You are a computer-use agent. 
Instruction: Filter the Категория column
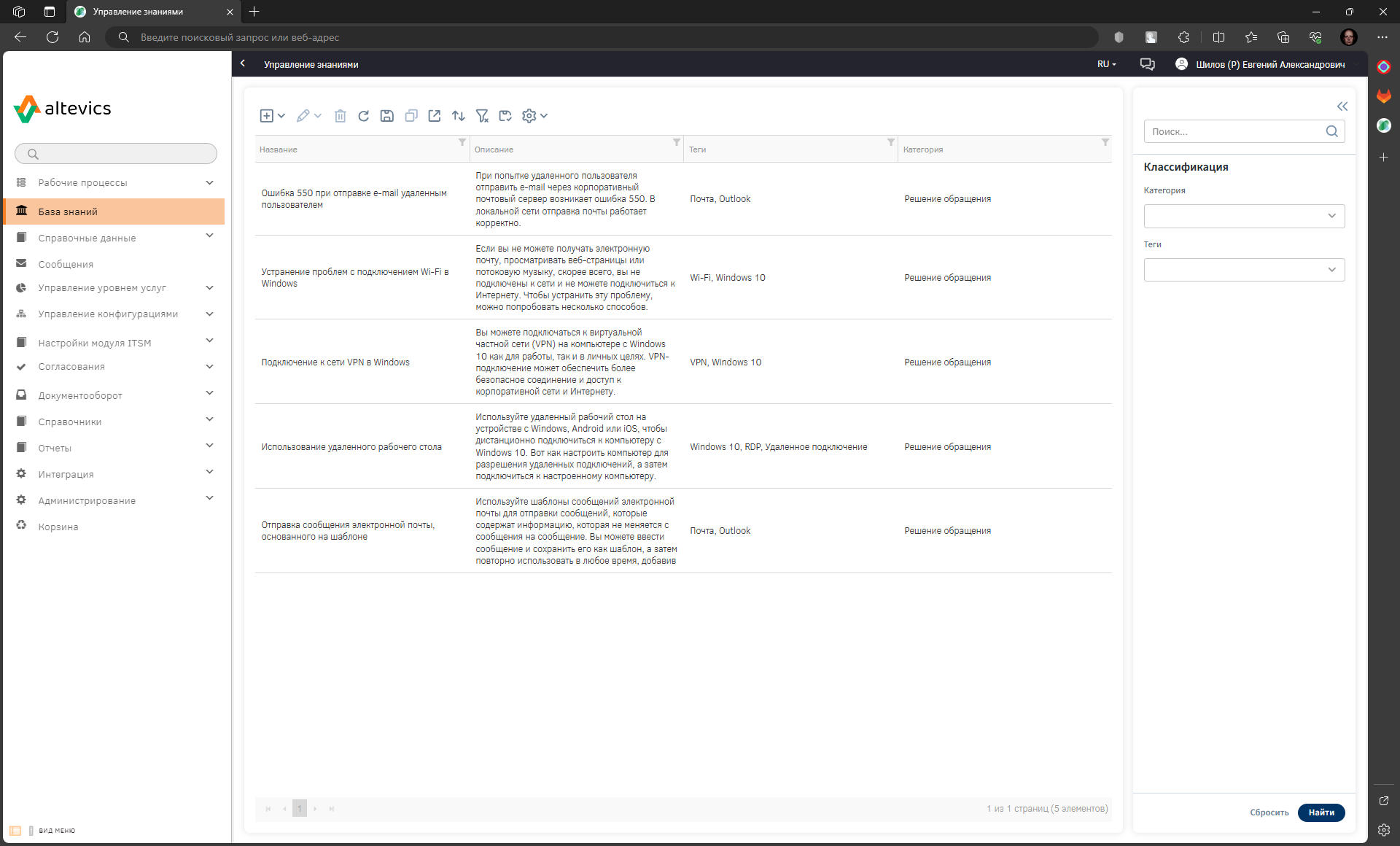(1105, 142)
